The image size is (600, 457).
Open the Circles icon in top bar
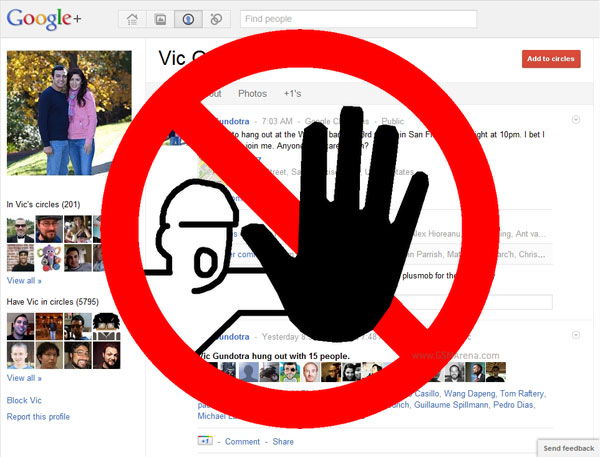pos(215,19)
